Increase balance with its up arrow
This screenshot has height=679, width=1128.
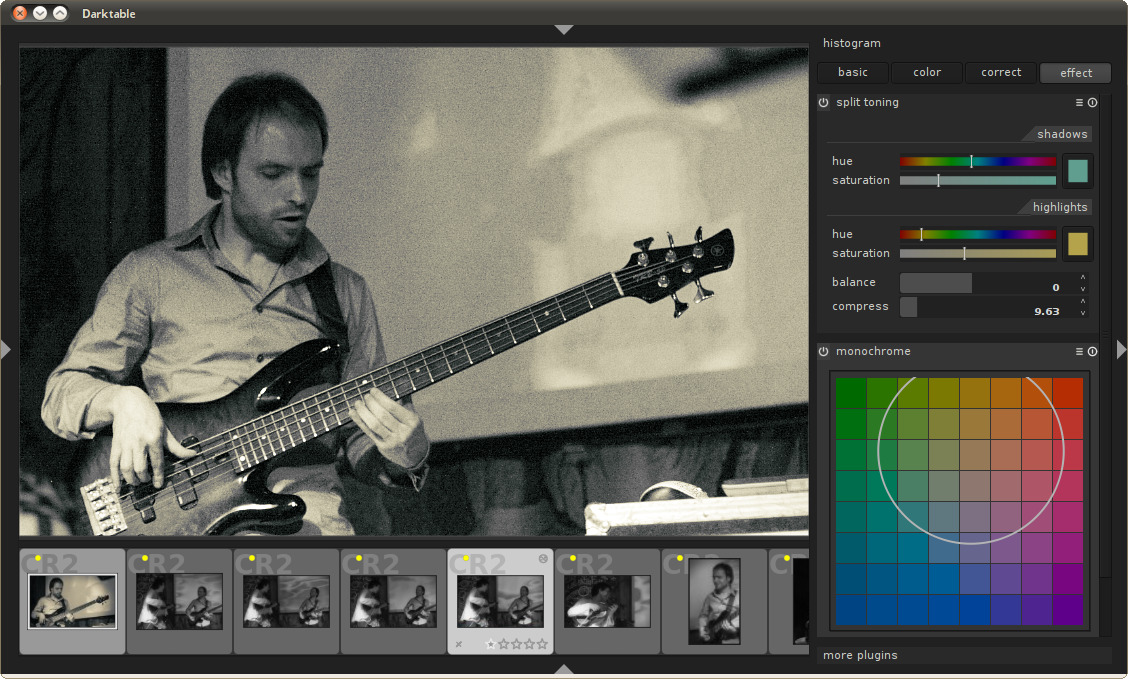(x=1083, y=278)
